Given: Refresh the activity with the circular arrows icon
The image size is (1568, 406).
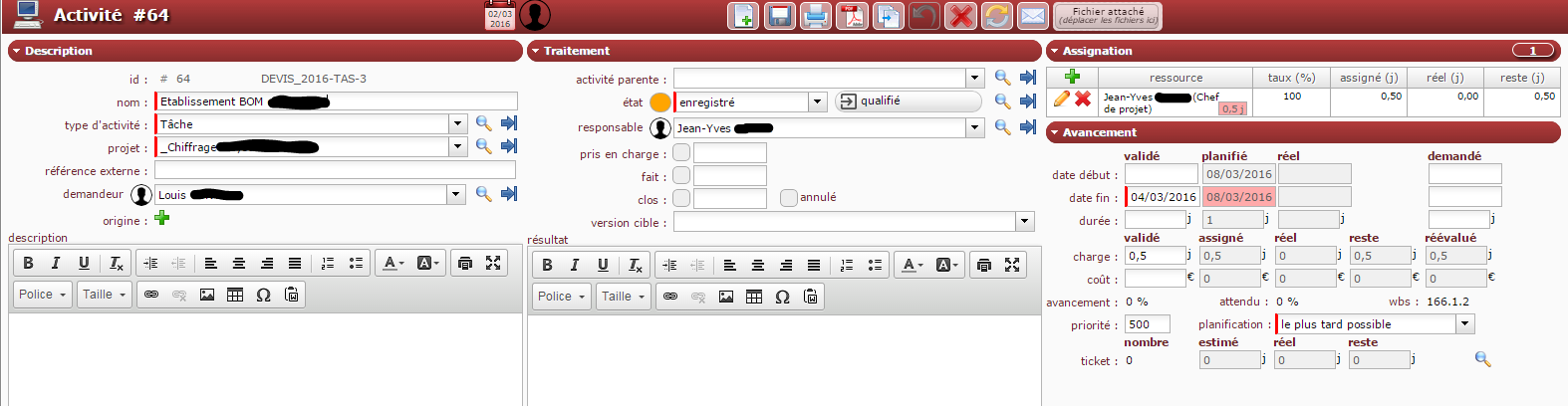Looking at the screenshot, I should click(996, 16).
